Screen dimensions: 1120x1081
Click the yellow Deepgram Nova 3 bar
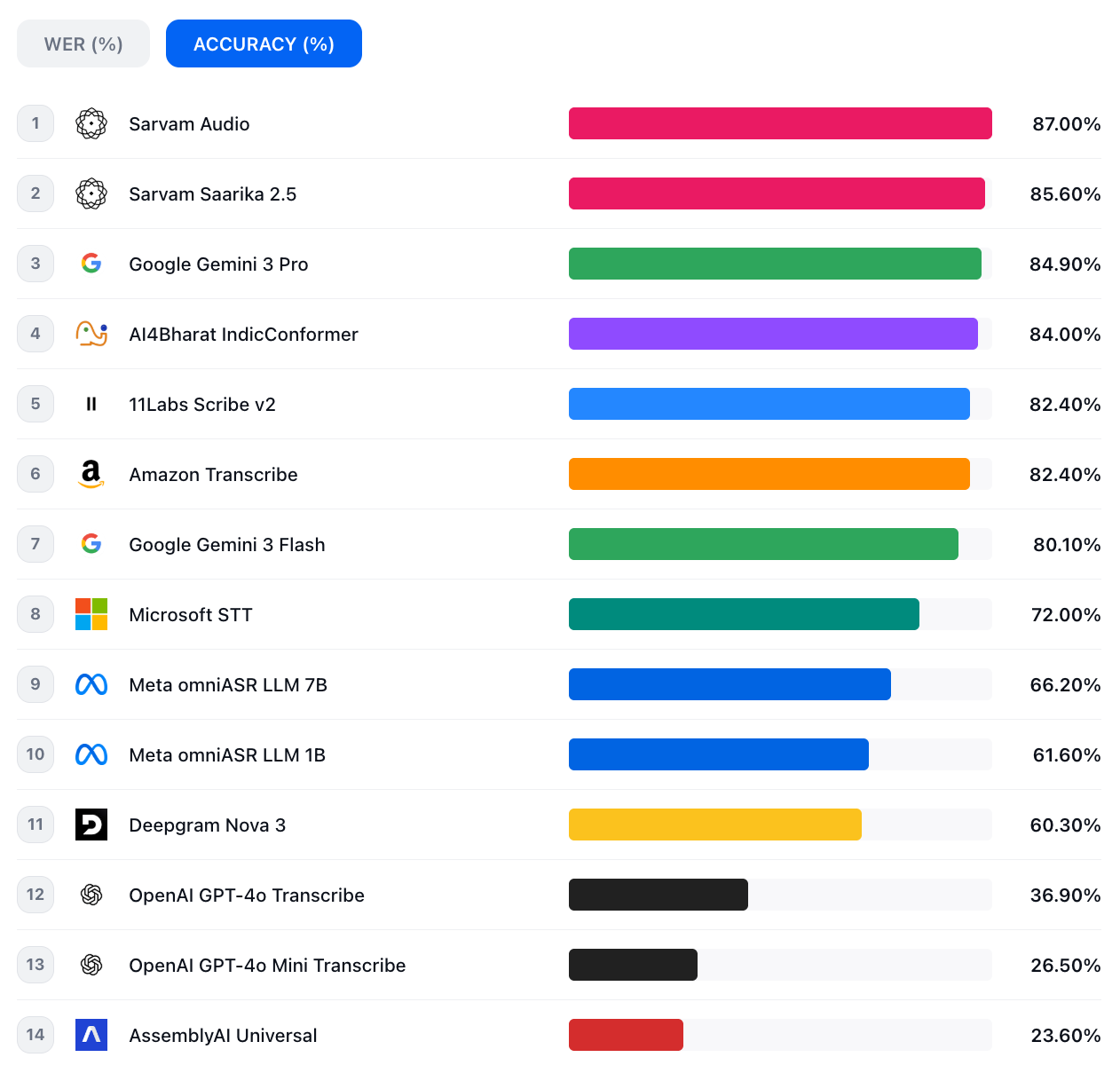click(x=714, y=825)
